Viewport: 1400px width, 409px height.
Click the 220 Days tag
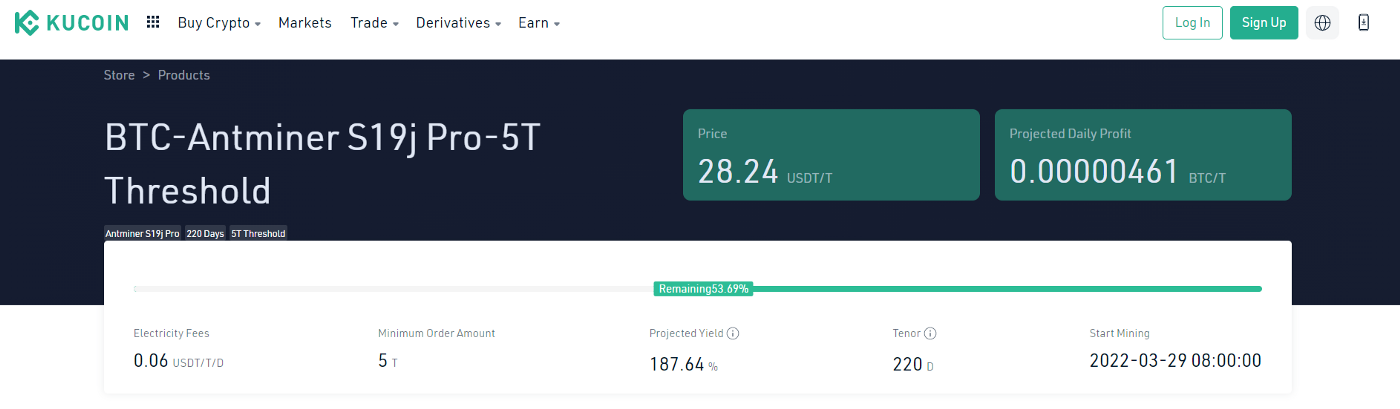205,233
